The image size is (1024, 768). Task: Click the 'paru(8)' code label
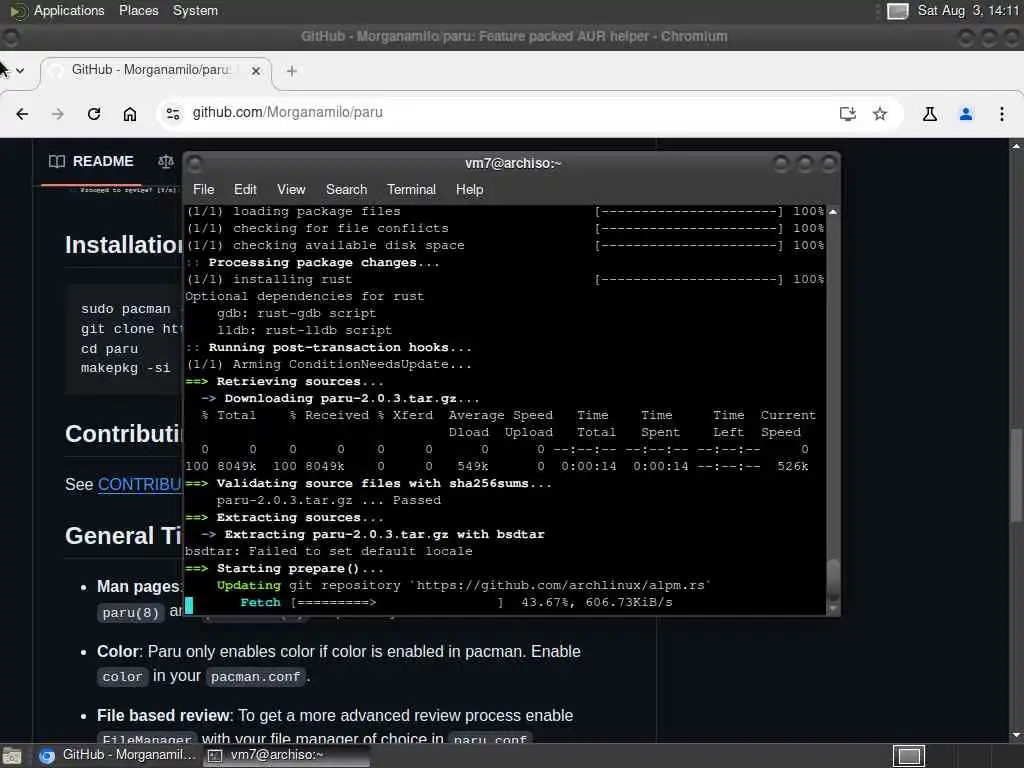click(131, 613)
